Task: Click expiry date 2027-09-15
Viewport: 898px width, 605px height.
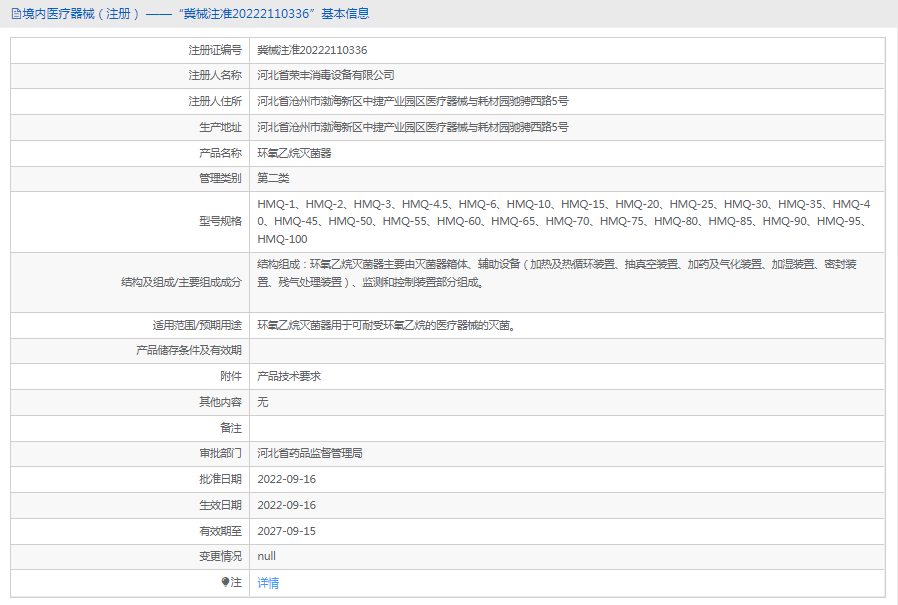Action: pos(286,531)
